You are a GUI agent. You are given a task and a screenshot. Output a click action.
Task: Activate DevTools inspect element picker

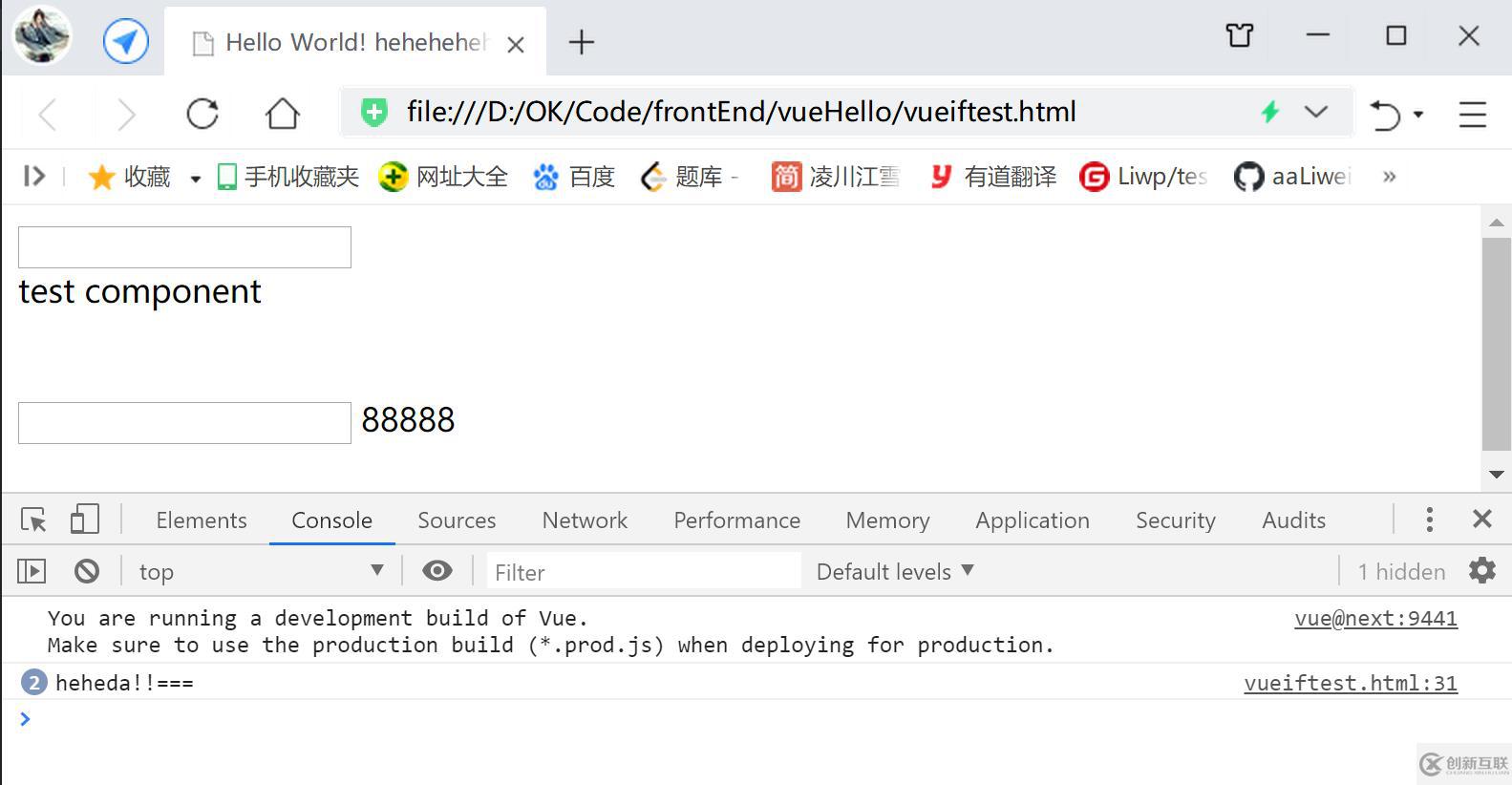click(33, 520)
